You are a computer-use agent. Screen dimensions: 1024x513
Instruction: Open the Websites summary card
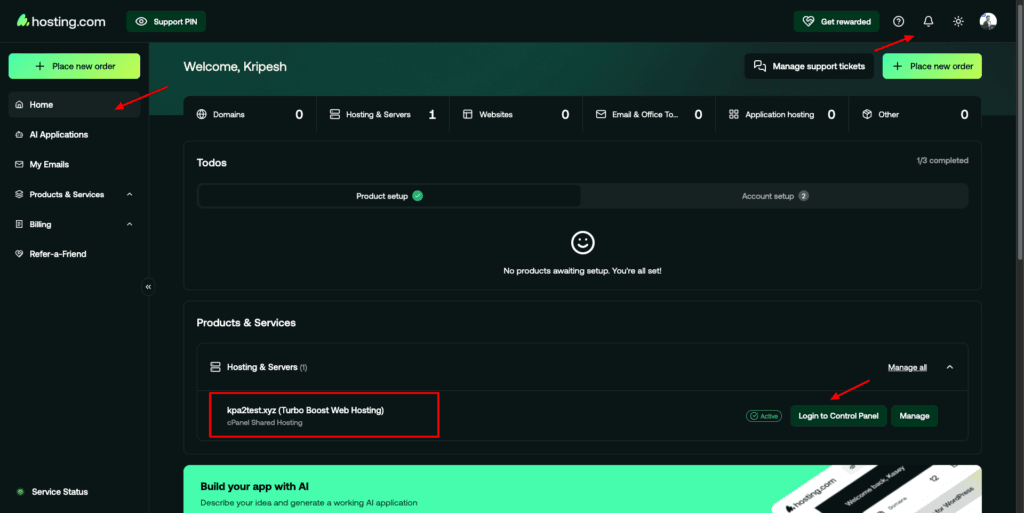516,114
